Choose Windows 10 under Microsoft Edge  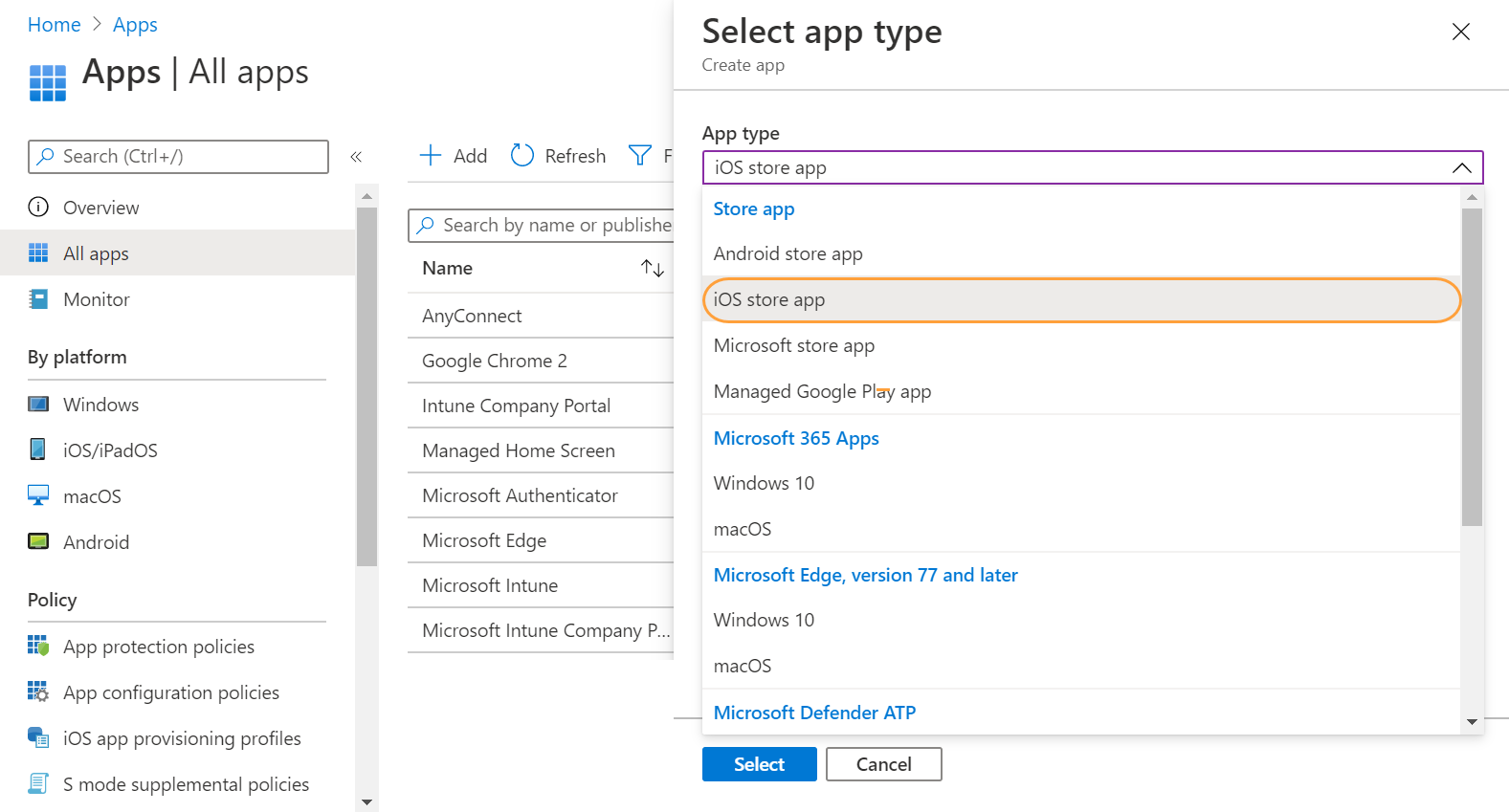click(1081, 620)
